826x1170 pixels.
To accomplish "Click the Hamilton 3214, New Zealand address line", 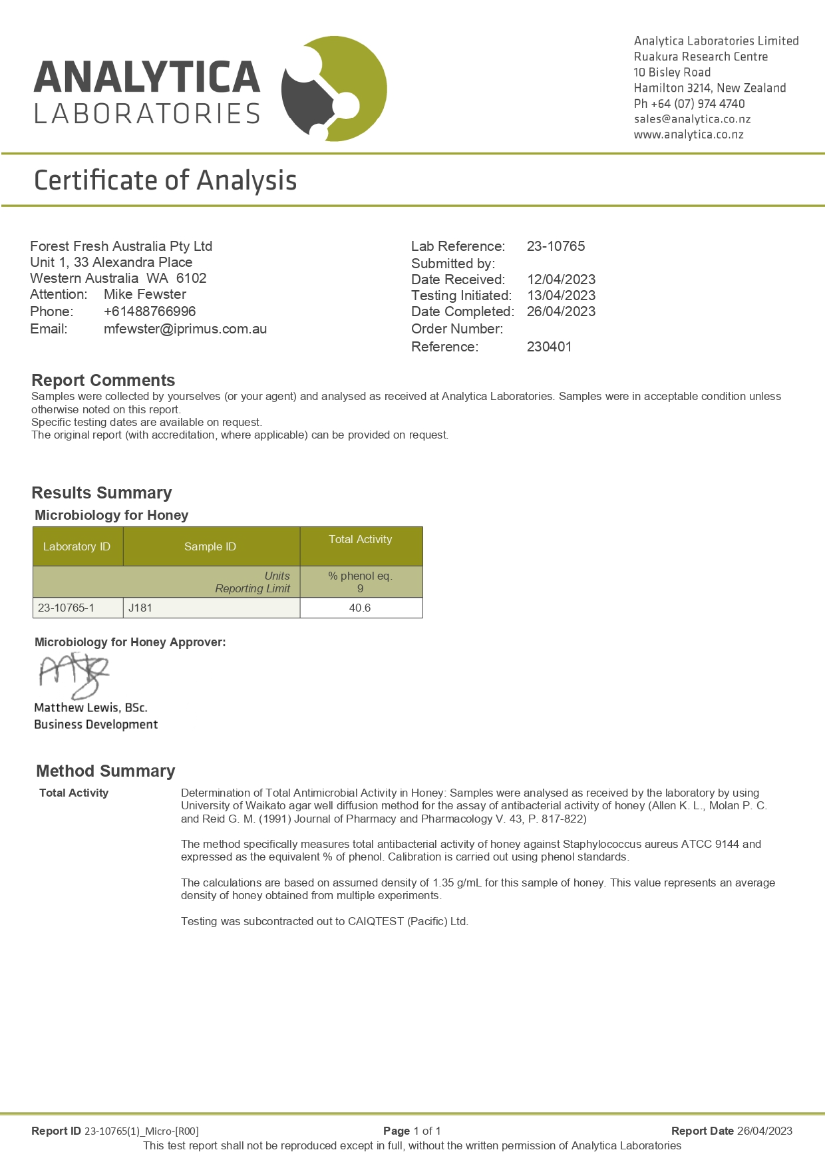I will [710, 88].
